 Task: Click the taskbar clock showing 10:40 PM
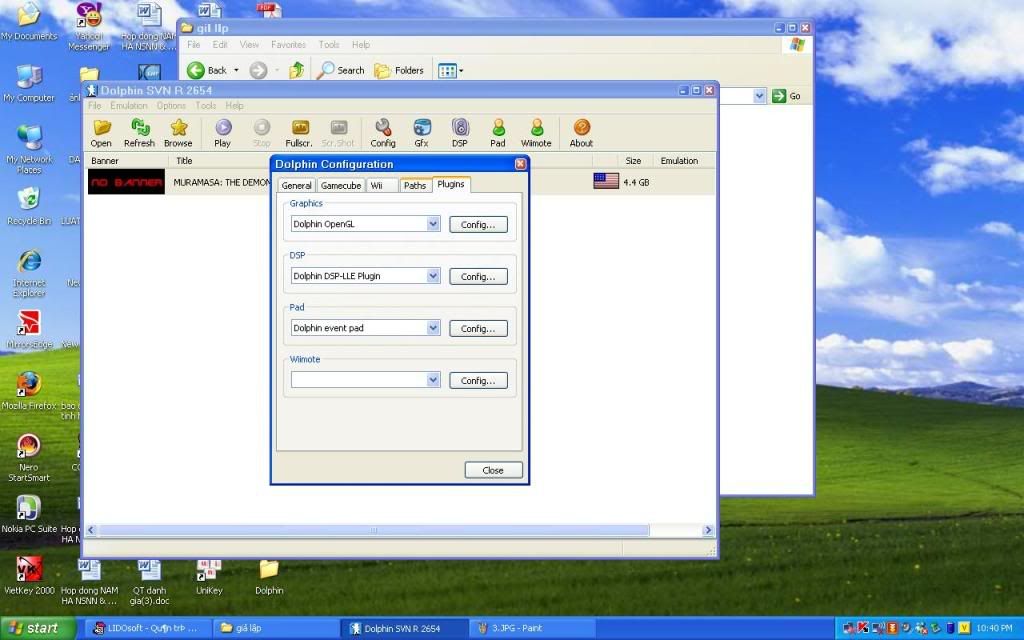(994, 628)
